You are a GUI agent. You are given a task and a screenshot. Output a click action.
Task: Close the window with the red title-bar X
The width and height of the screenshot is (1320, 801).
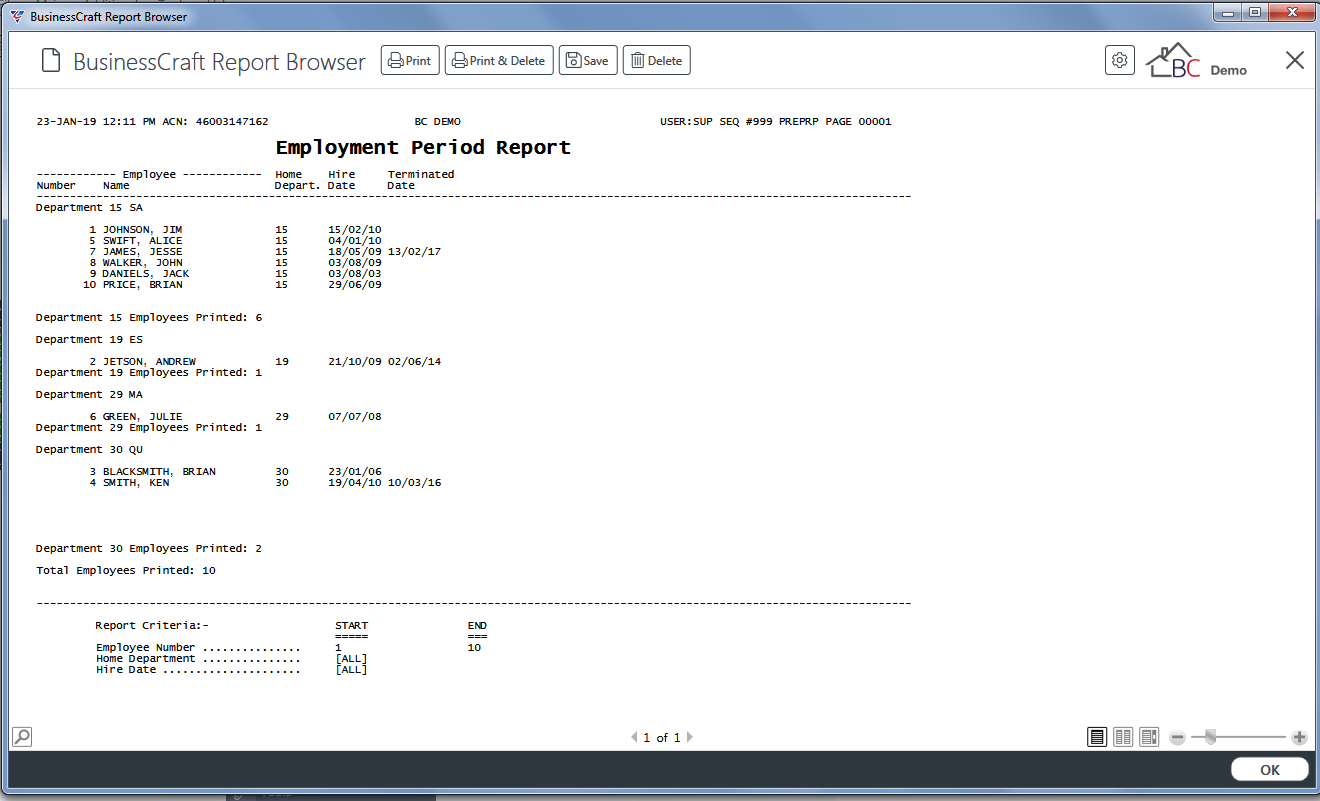1291,13
